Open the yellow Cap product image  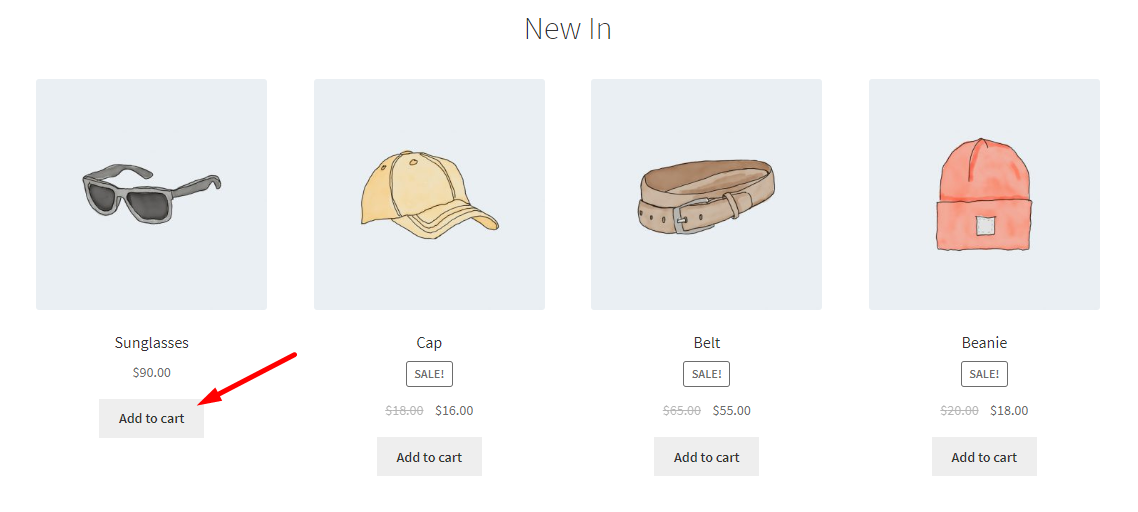tap(429, 195)
